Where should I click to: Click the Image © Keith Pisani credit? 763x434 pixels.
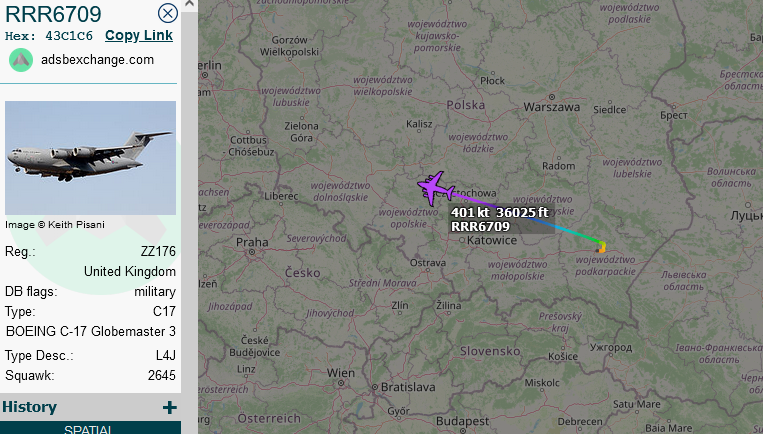point(54,225)
